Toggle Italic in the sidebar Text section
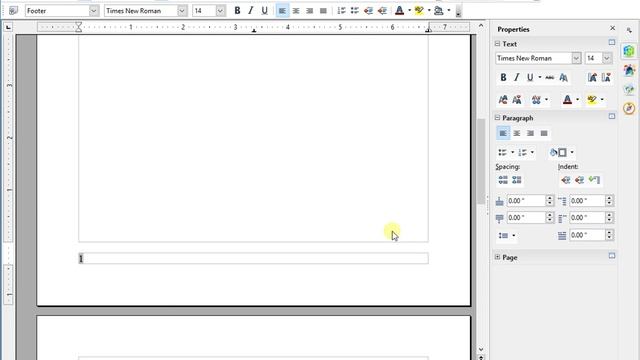The height and width of the screenshot is (360, 640). click(517, 78)
